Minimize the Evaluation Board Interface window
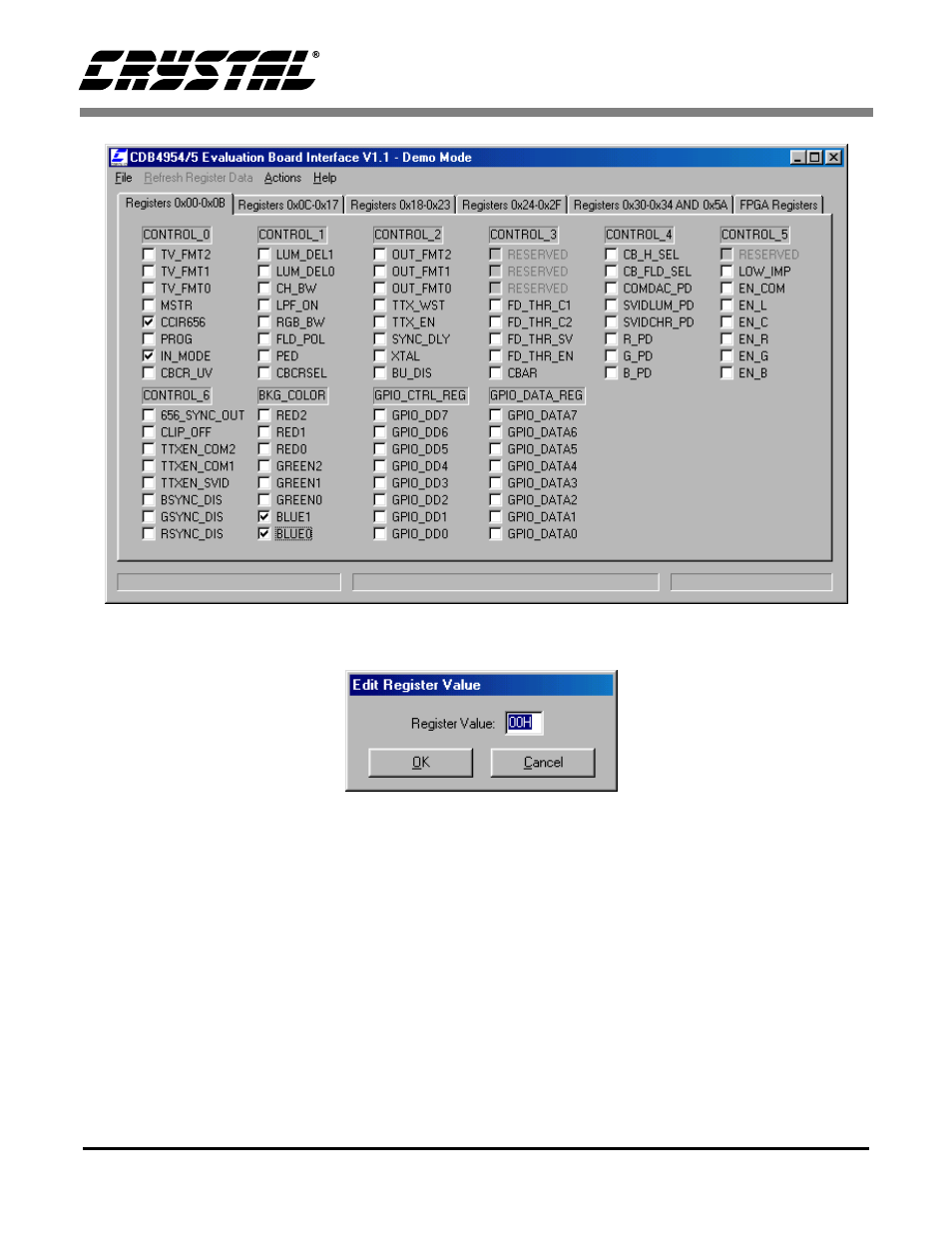Viewport: 952px width, 1233px height. coord(798,157)
